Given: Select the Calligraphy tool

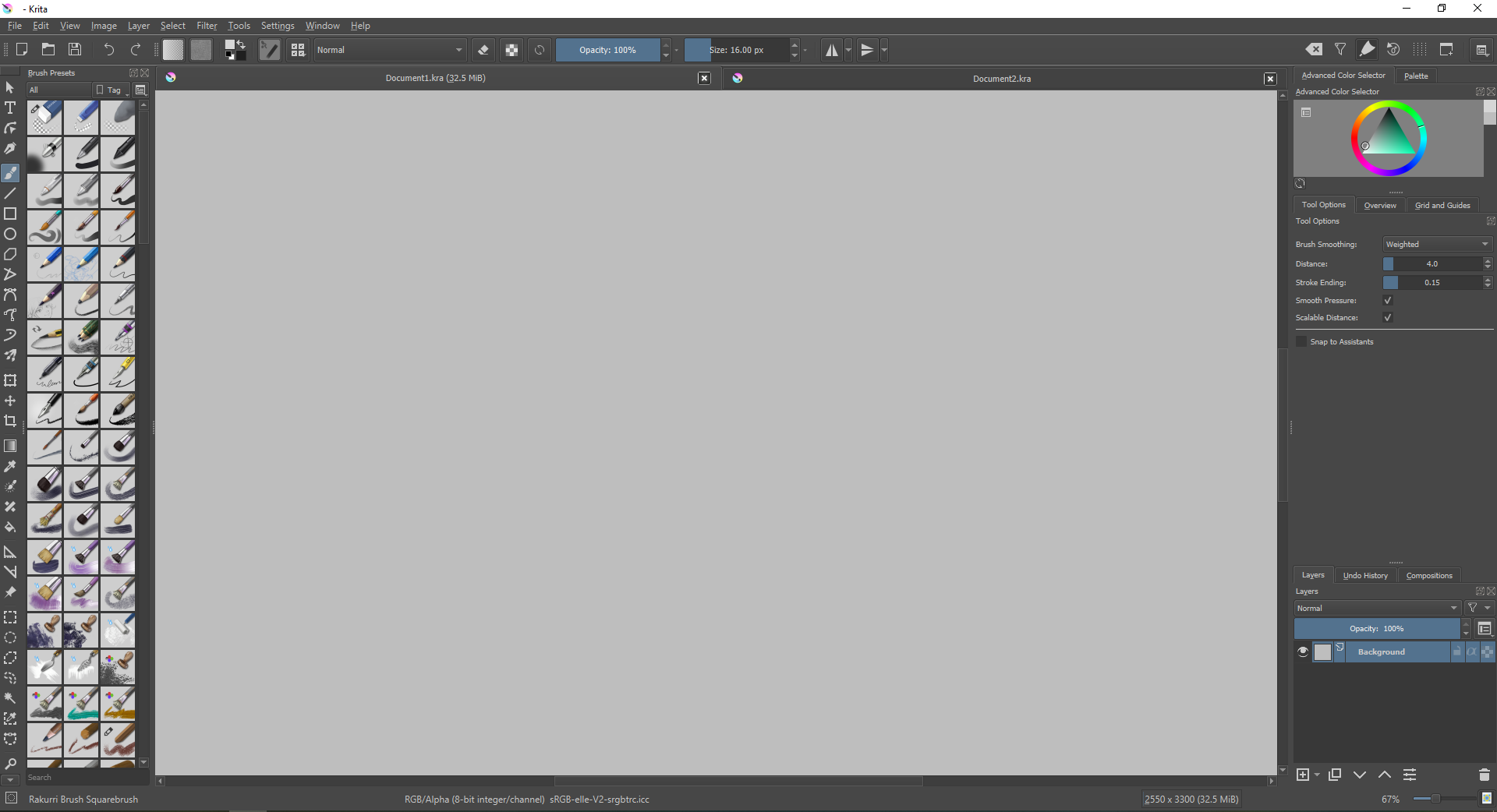Looking at the screenshot, I should [10, 148].
